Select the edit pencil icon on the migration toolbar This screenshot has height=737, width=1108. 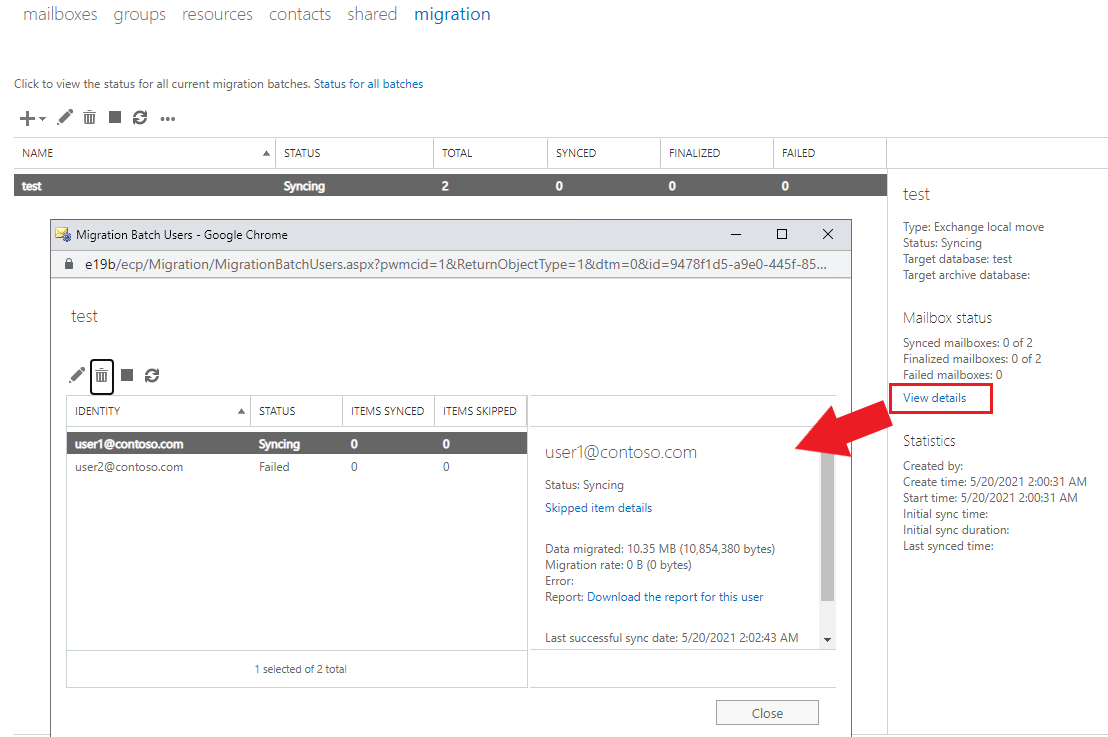click(x=64, y=117)
